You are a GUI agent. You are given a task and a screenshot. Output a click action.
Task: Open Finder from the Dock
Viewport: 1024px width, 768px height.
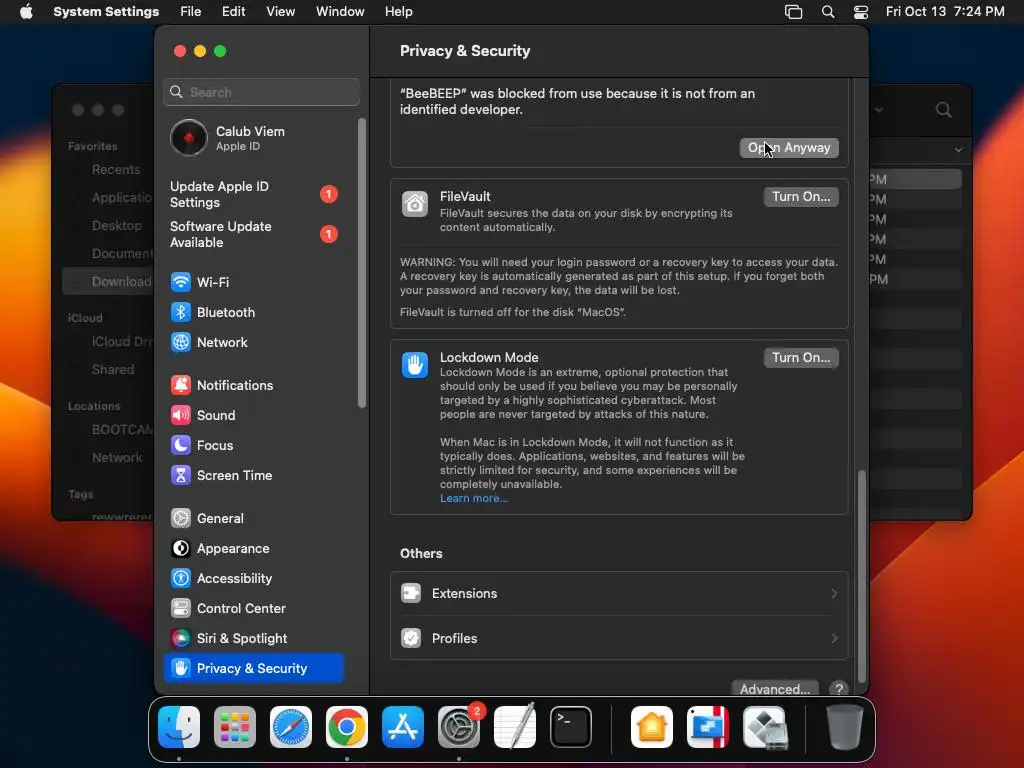coord(179,727)
